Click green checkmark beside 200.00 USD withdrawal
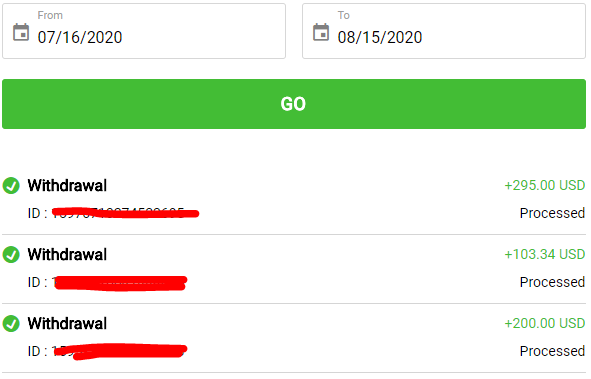Image resolution: width=591 pixels, height=379 pixels. [x=11, y=323]
